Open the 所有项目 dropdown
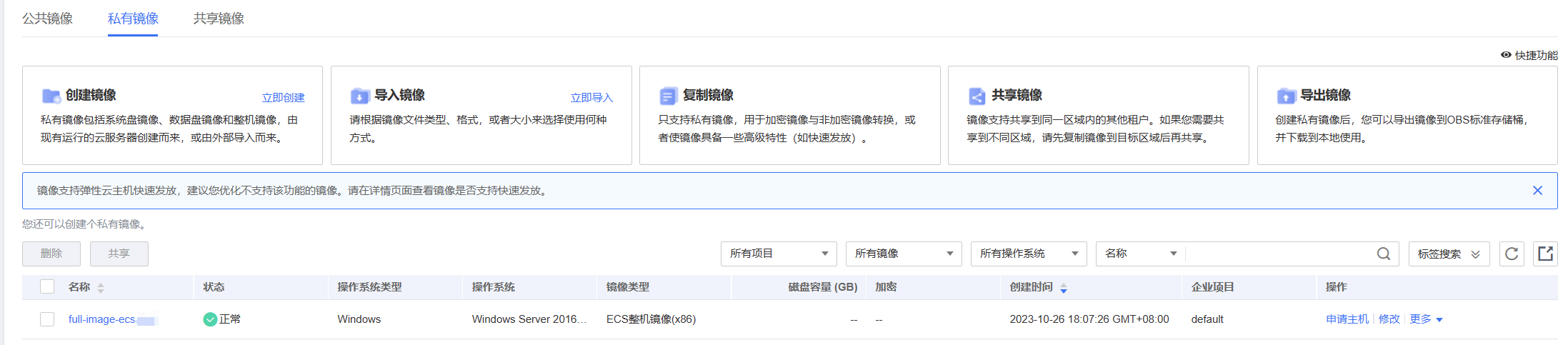 [779, 254]
